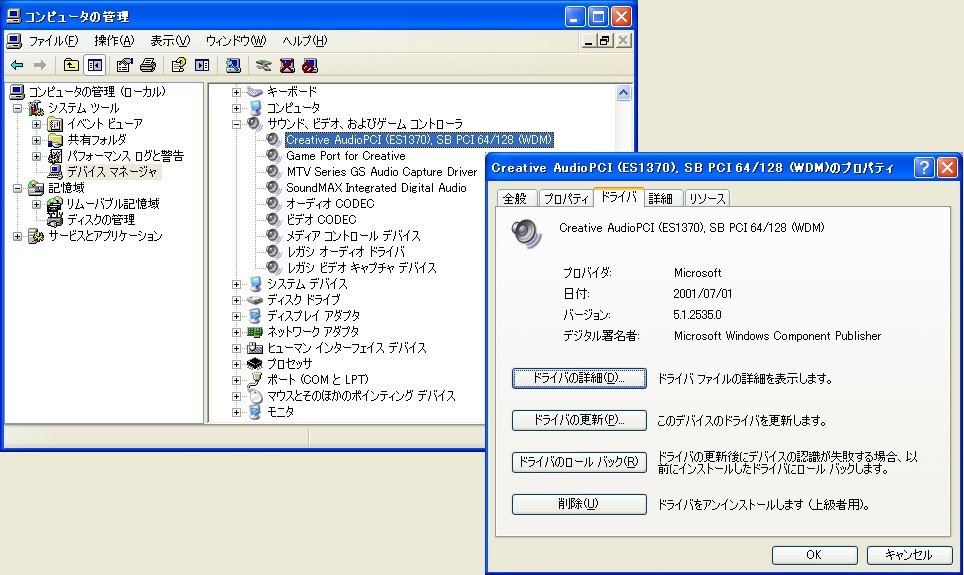Click the Help toolbar icon
The width and height of the screenshot is (964, 575).
(178, 65)
